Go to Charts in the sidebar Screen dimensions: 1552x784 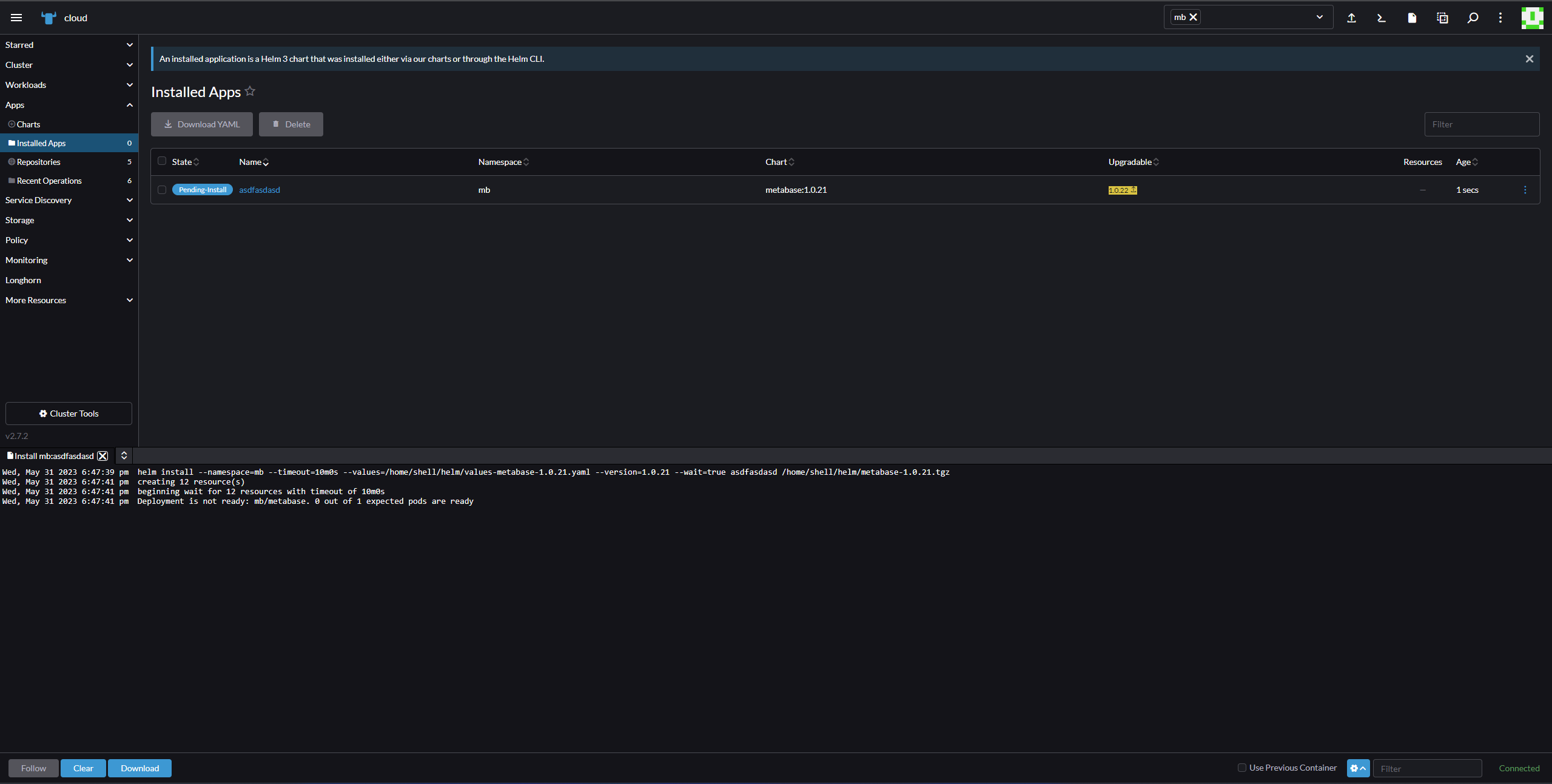pyautogui.click(x=29, y=124)
